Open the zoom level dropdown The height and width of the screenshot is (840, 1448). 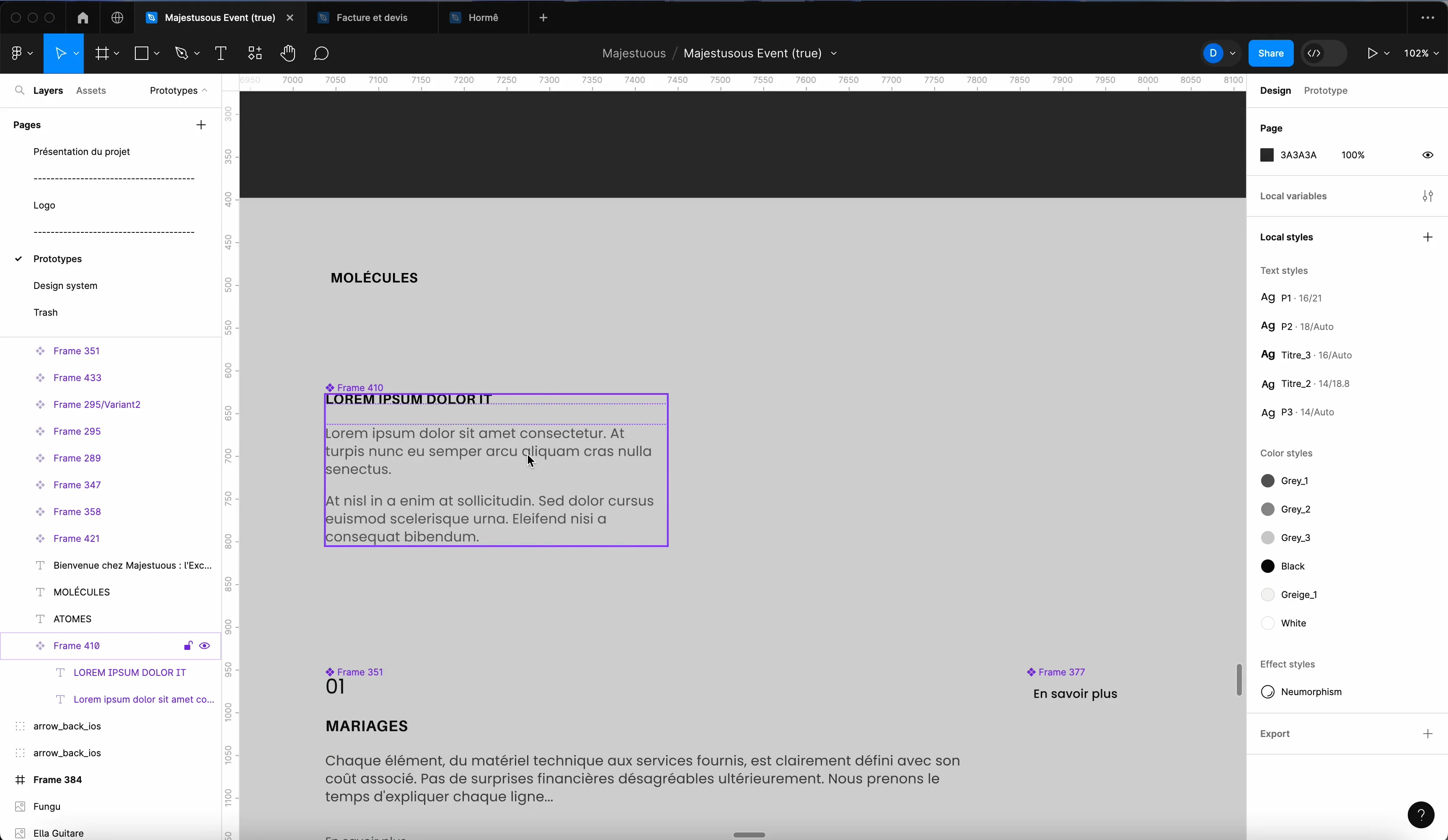(1421, 54)
